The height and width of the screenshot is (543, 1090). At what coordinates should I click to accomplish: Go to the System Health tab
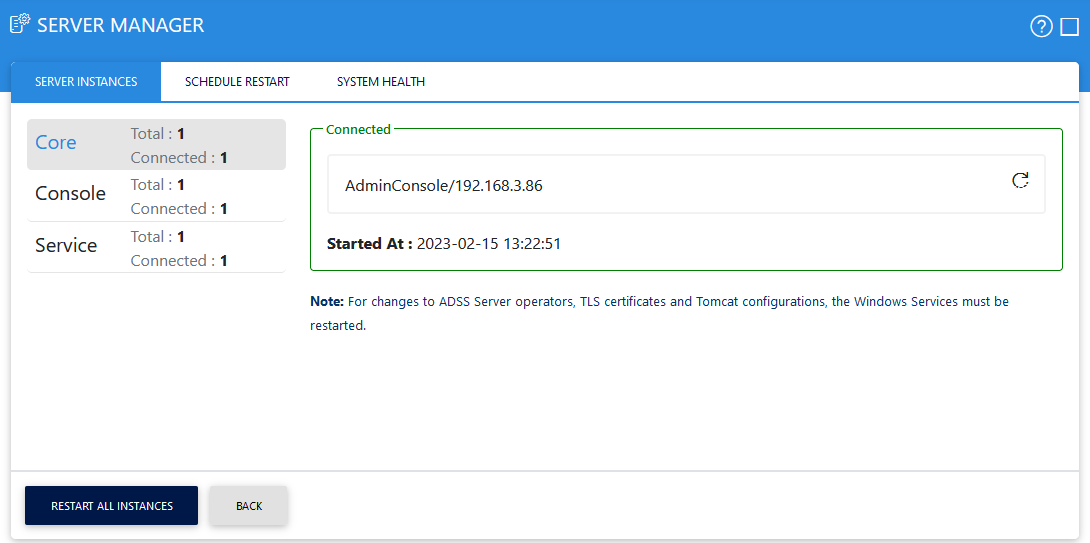pyautogui.click(x=380, y=82)
